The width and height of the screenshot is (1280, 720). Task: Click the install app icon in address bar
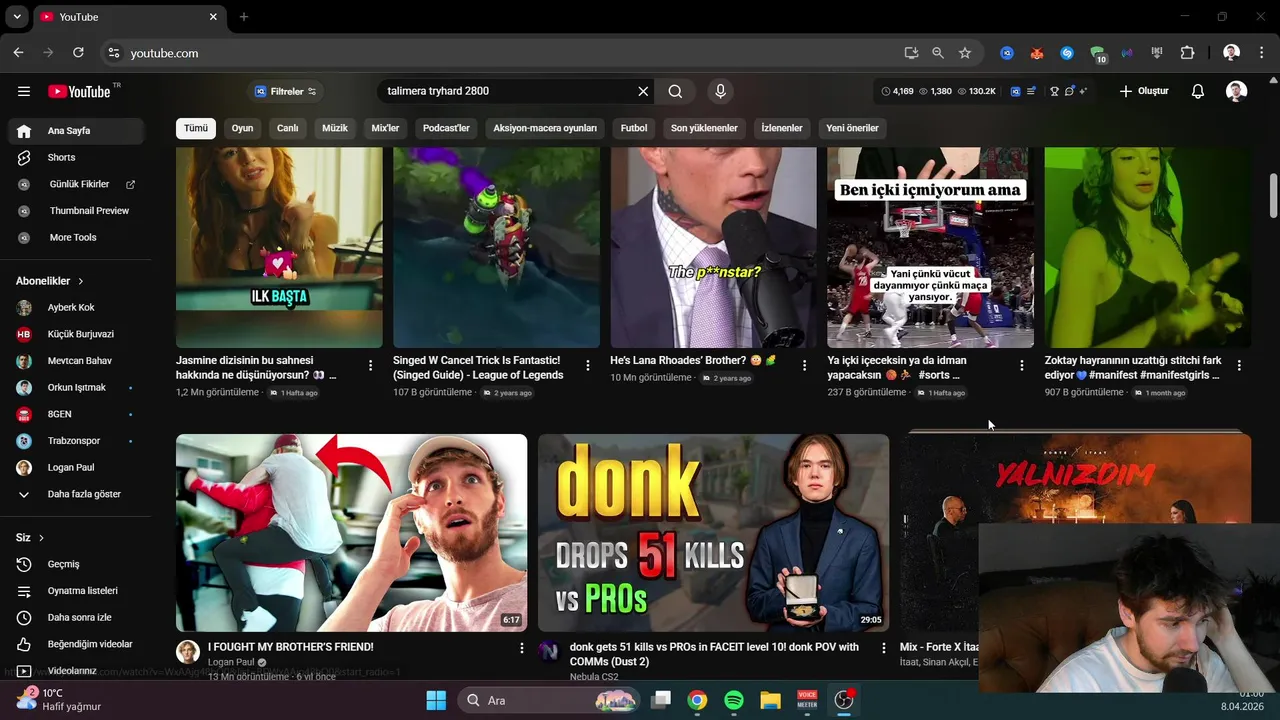pyautogui.click(x=911, y=53)
